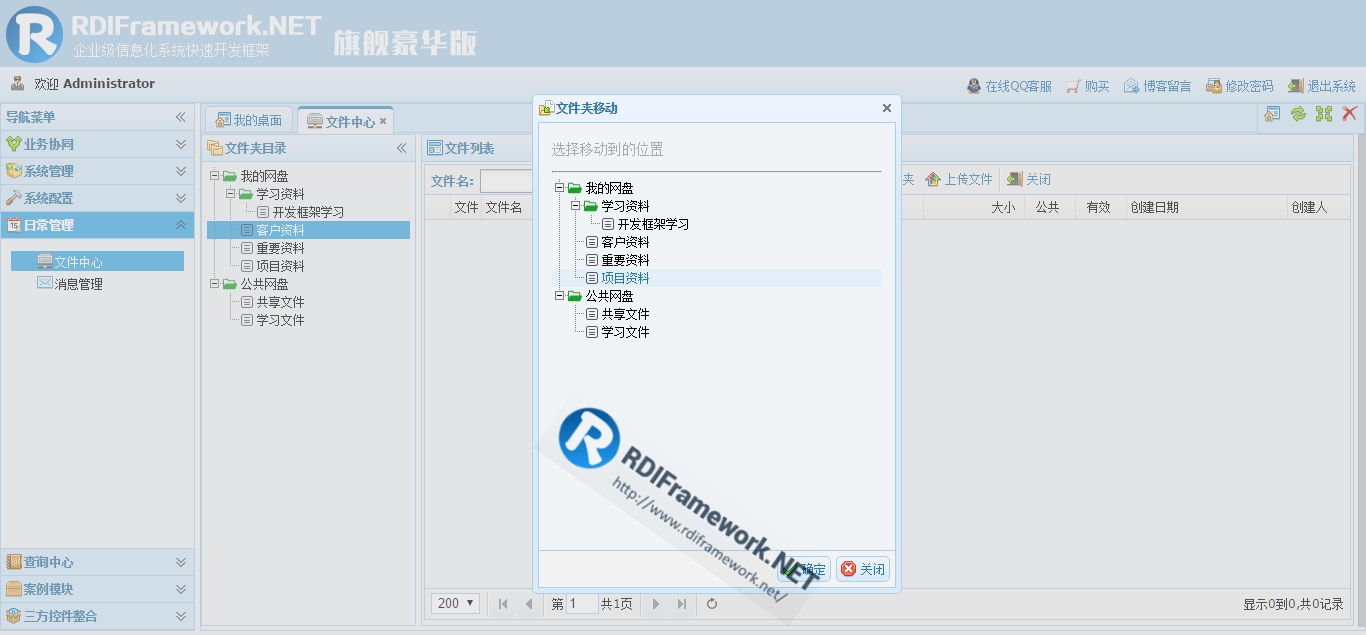Close the 文件夹移动 dialog with X

(886, 108)
